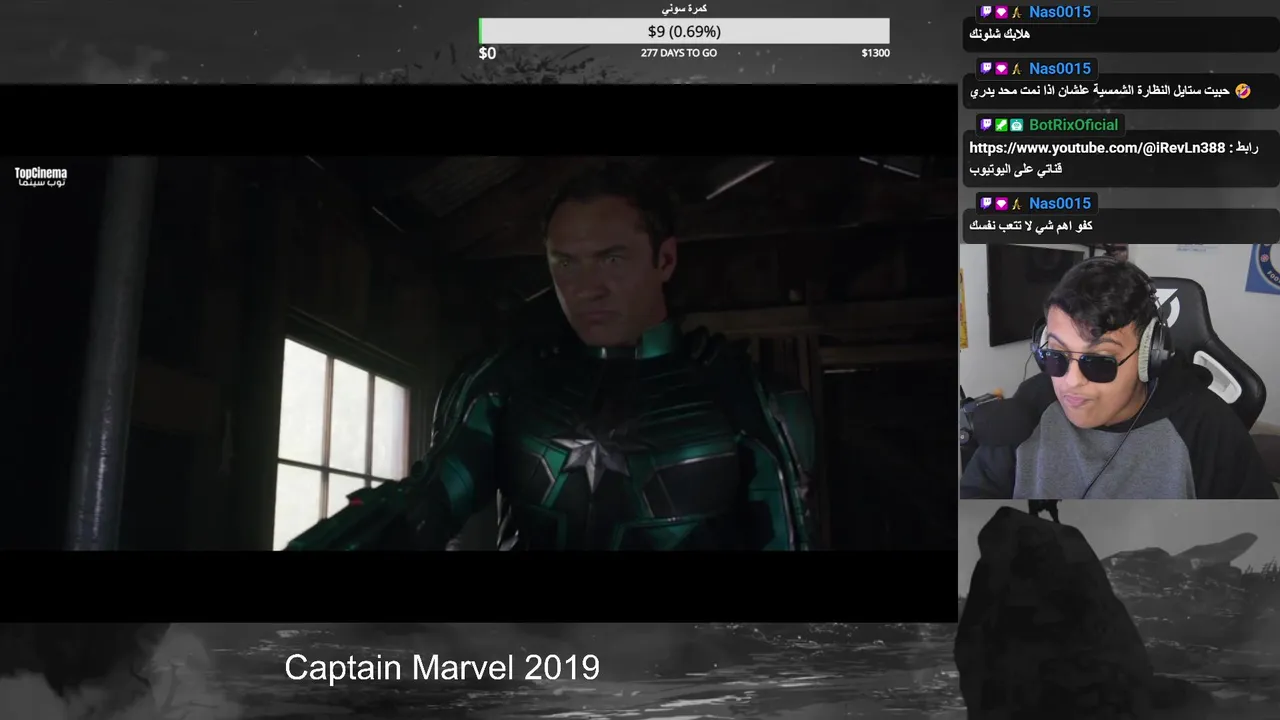Click the Twitch badge above the 'كفو اهم شي' message
This screenshot has width=1280, height=720.
(x=985, y=203)
